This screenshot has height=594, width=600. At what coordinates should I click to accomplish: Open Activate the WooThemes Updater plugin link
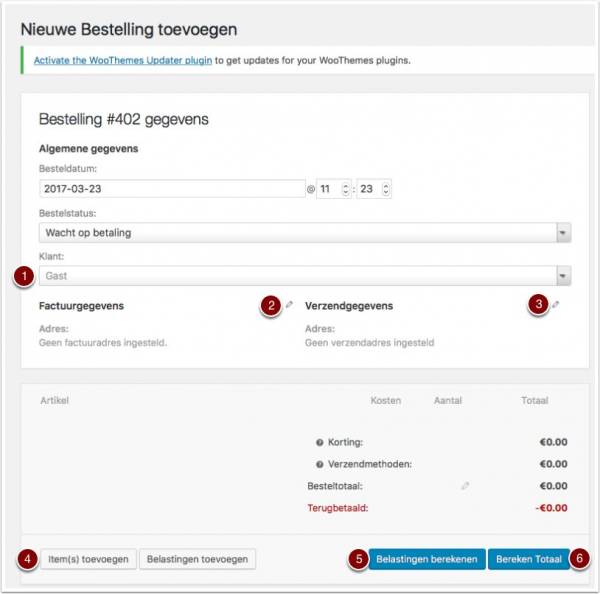123,60
